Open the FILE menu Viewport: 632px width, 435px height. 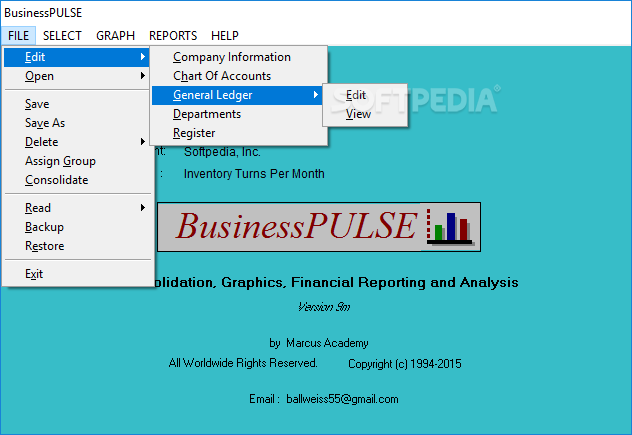coord(19,36)
